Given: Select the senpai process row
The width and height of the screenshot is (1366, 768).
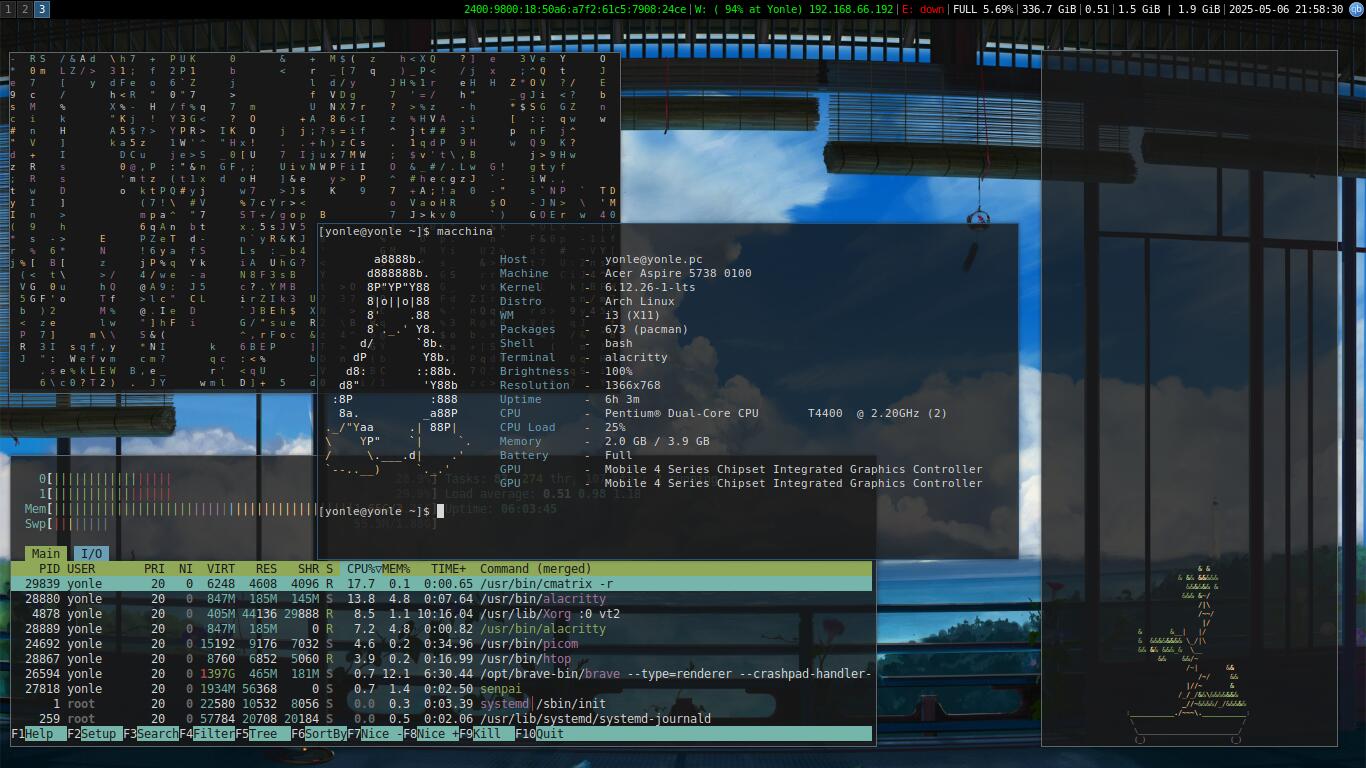Looking at the screenshot, I should [442, 689].
